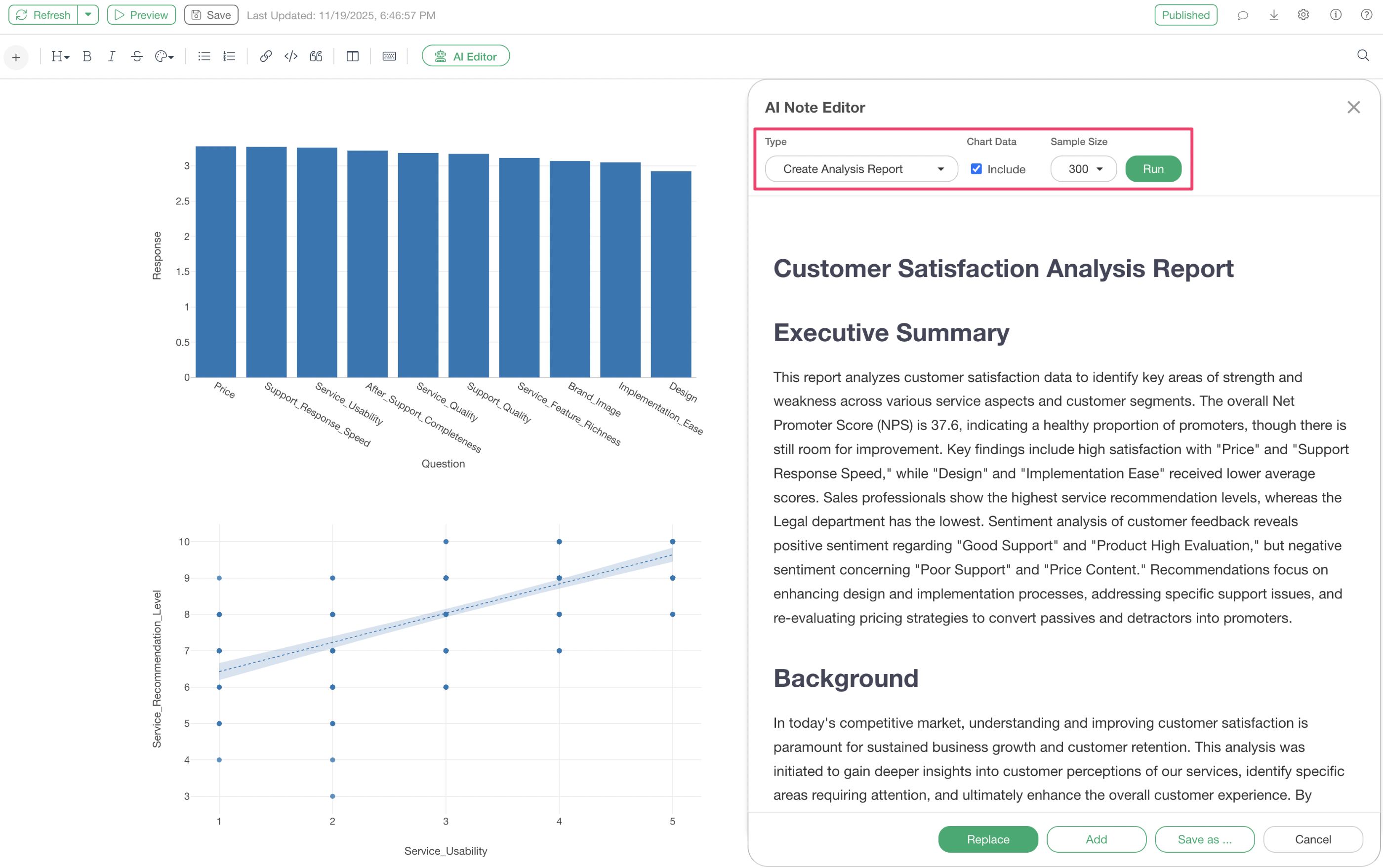The image size is (1383, 868).
Task: Open the text color palette
Action: tap(164, 56)
